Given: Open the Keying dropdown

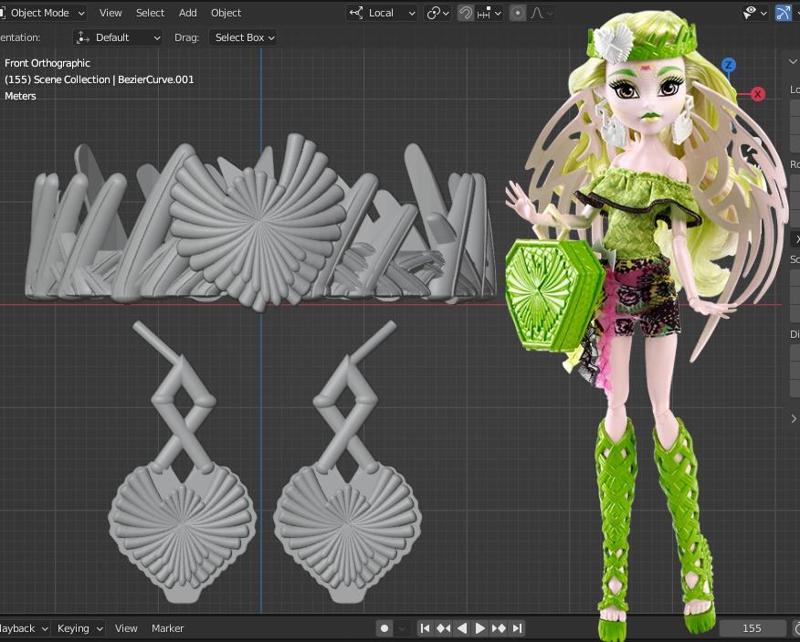Looking at the screenshot, I should pos(80,628).
